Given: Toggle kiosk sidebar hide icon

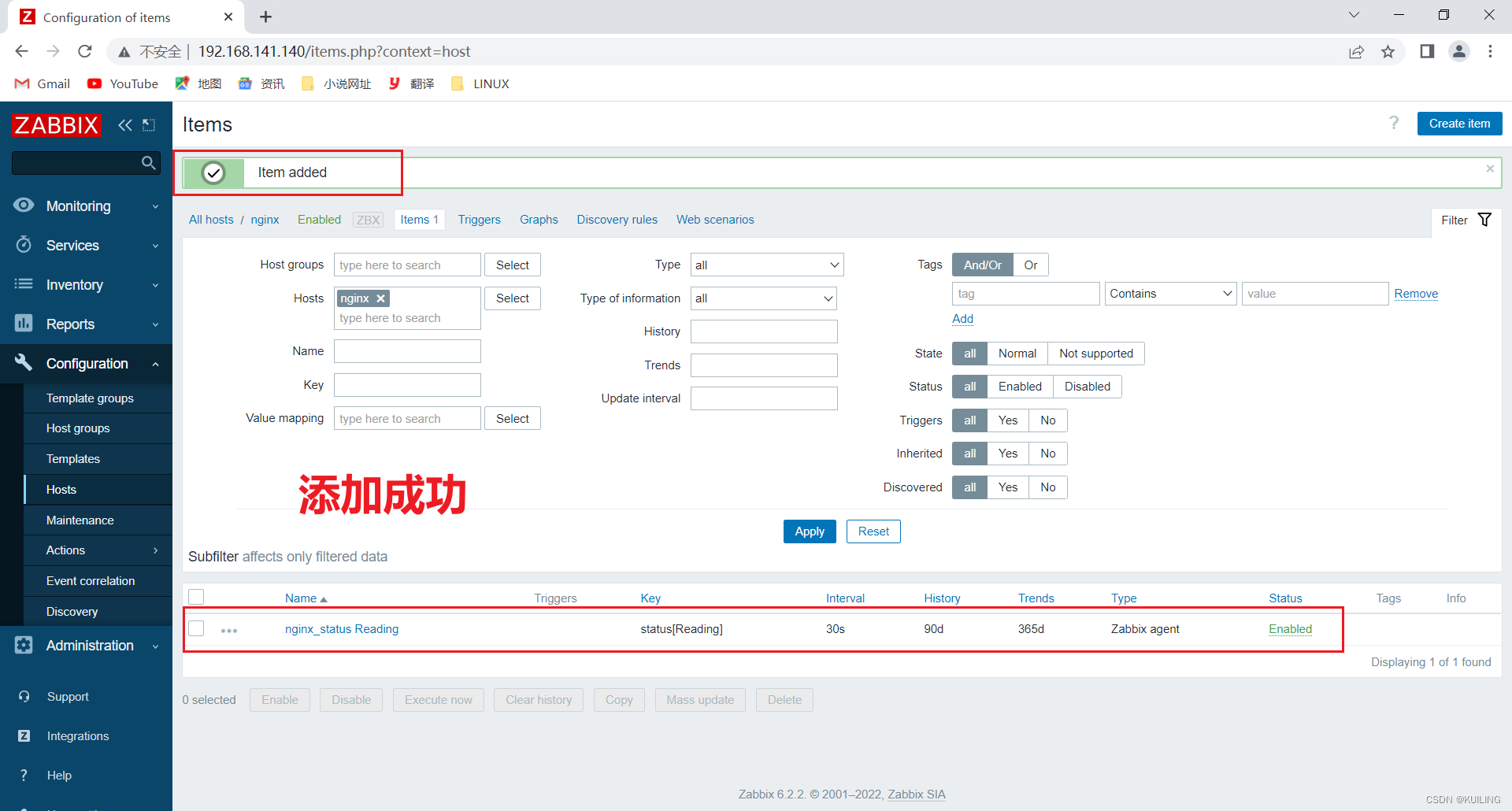Looking at the screenshot, I should point(149,124).
